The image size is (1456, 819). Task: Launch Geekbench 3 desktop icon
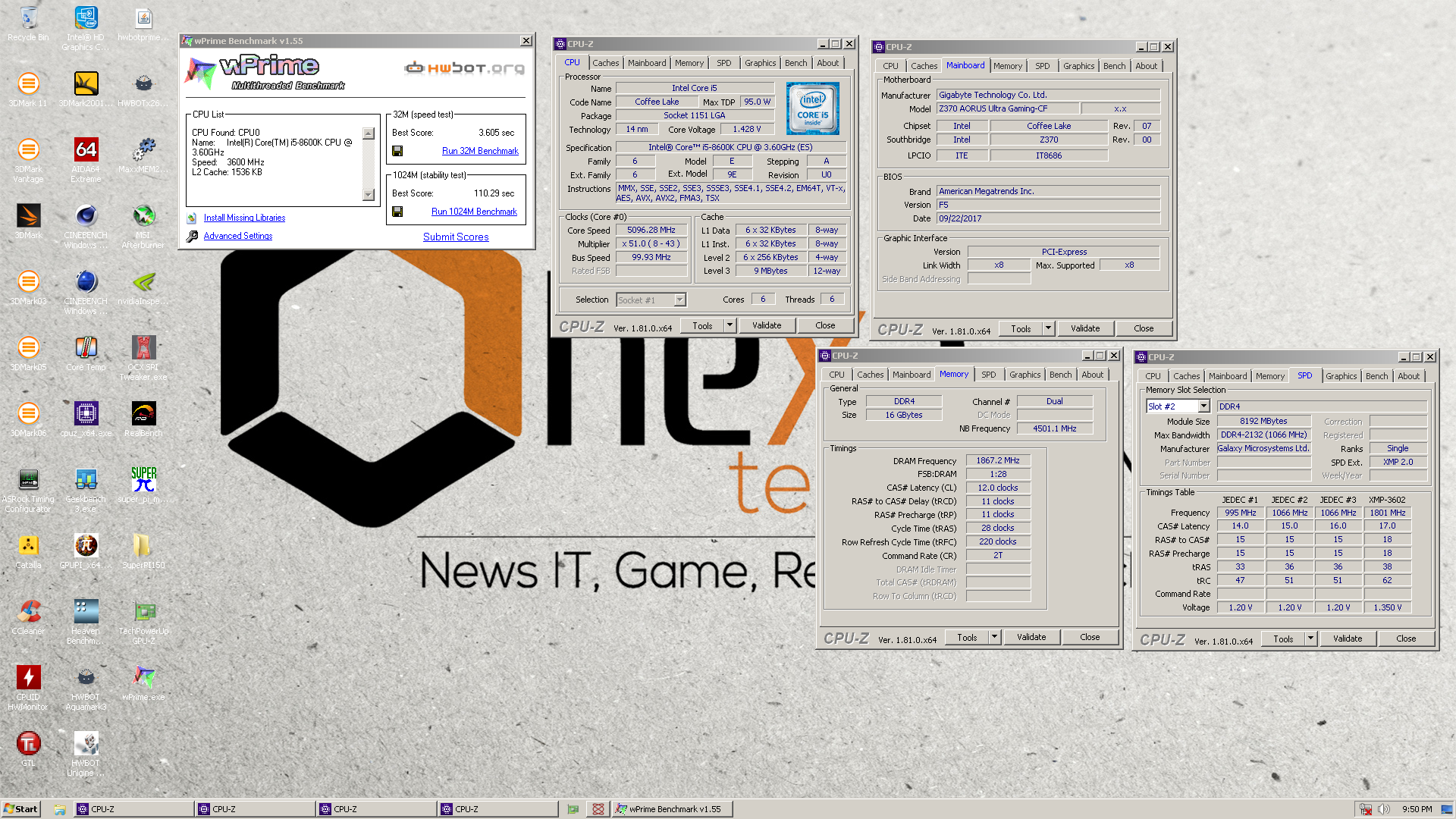coord(86,490)
